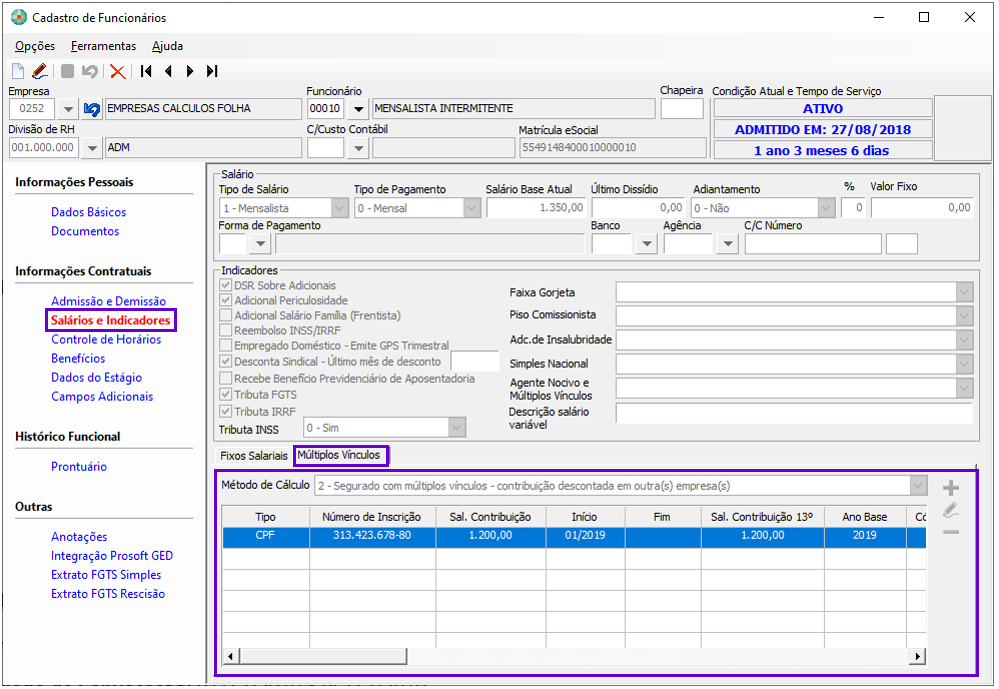
Task: Go to Admissão e Demissão
Action: tap(108, 301)
